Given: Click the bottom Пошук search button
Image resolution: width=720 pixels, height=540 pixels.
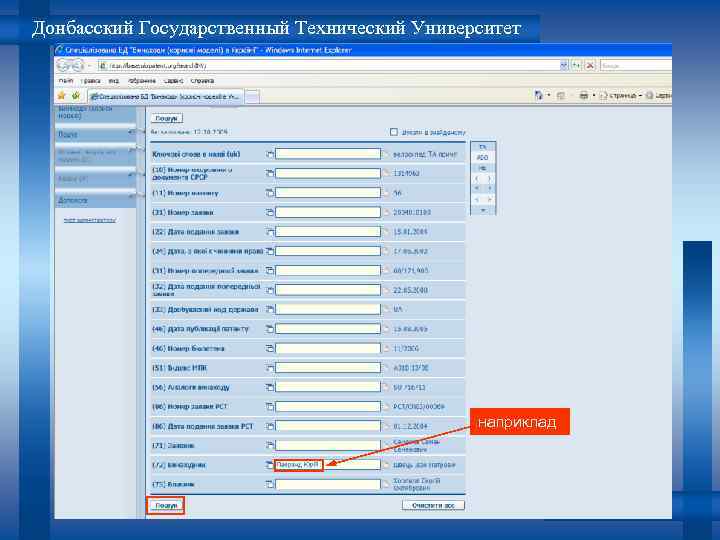Looking at the screenshot, I should click(166, 505).
